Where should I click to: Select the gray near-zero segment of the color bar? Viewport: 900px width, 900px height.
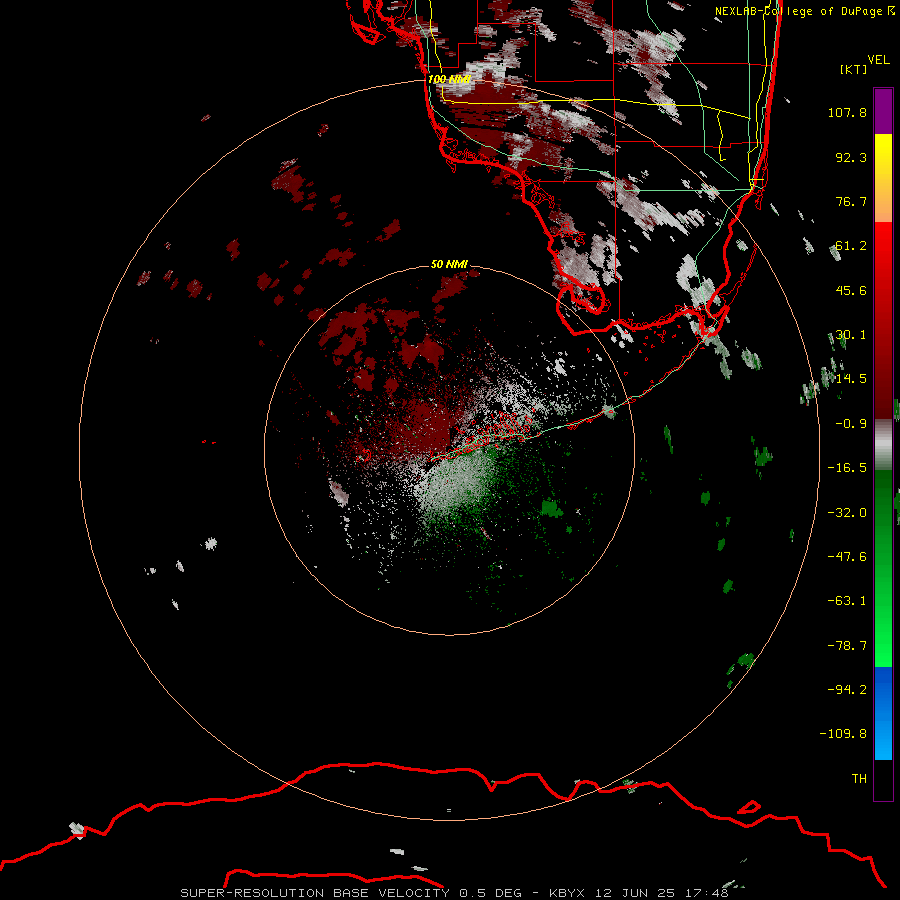pyautogui.click(x=883, y=445)
